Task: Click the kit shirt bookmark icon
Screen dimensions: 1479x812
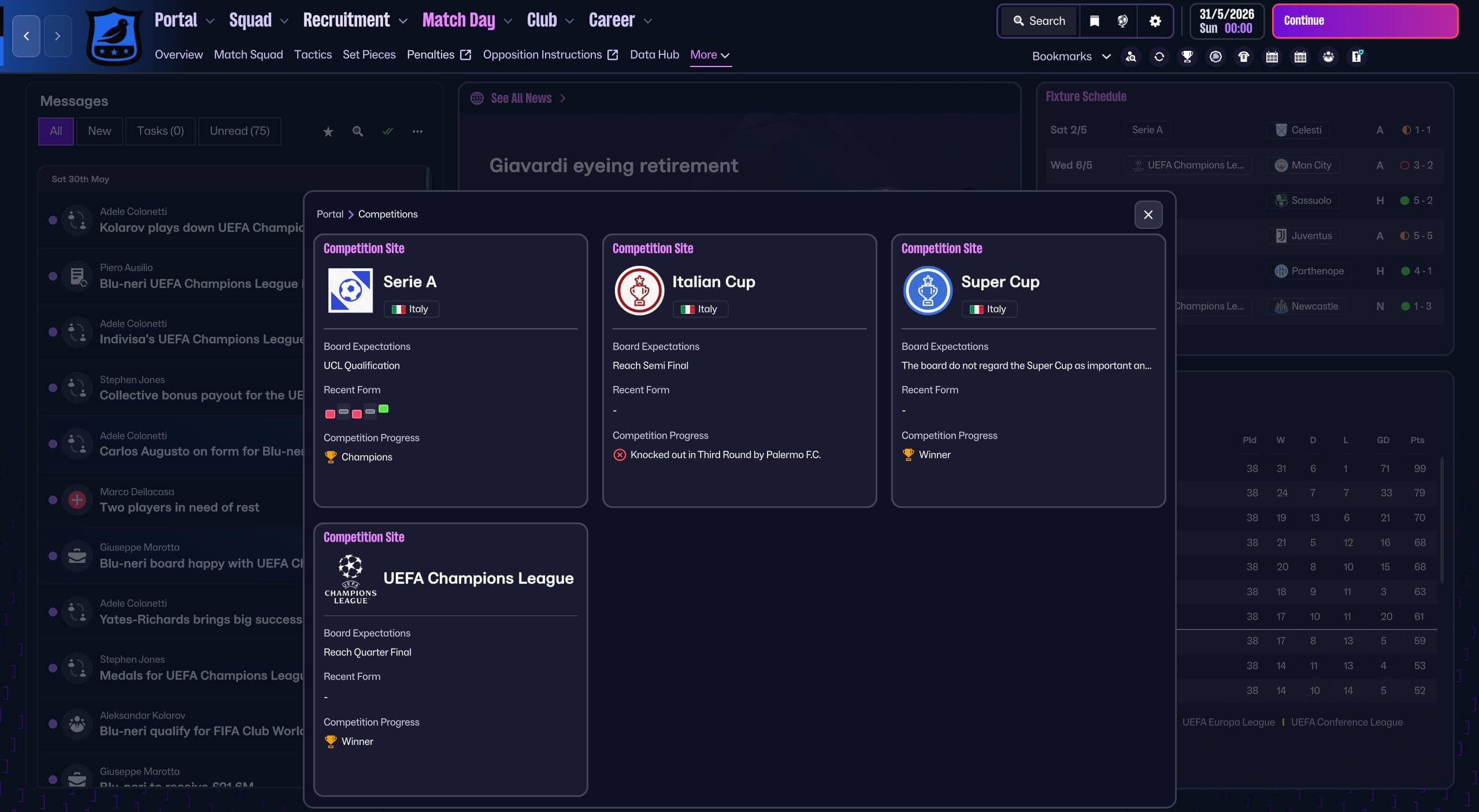Action: [x=1244, y=57]
